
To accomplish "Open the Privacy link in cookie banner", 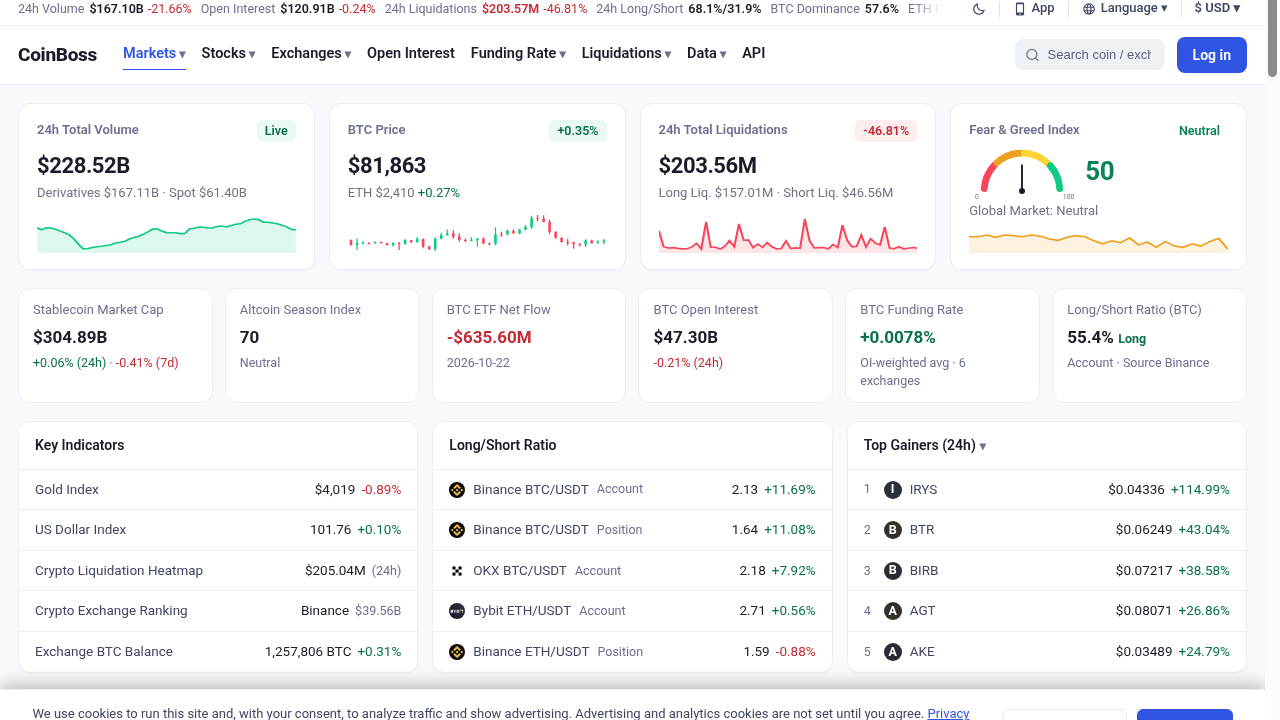I will 948,713.
